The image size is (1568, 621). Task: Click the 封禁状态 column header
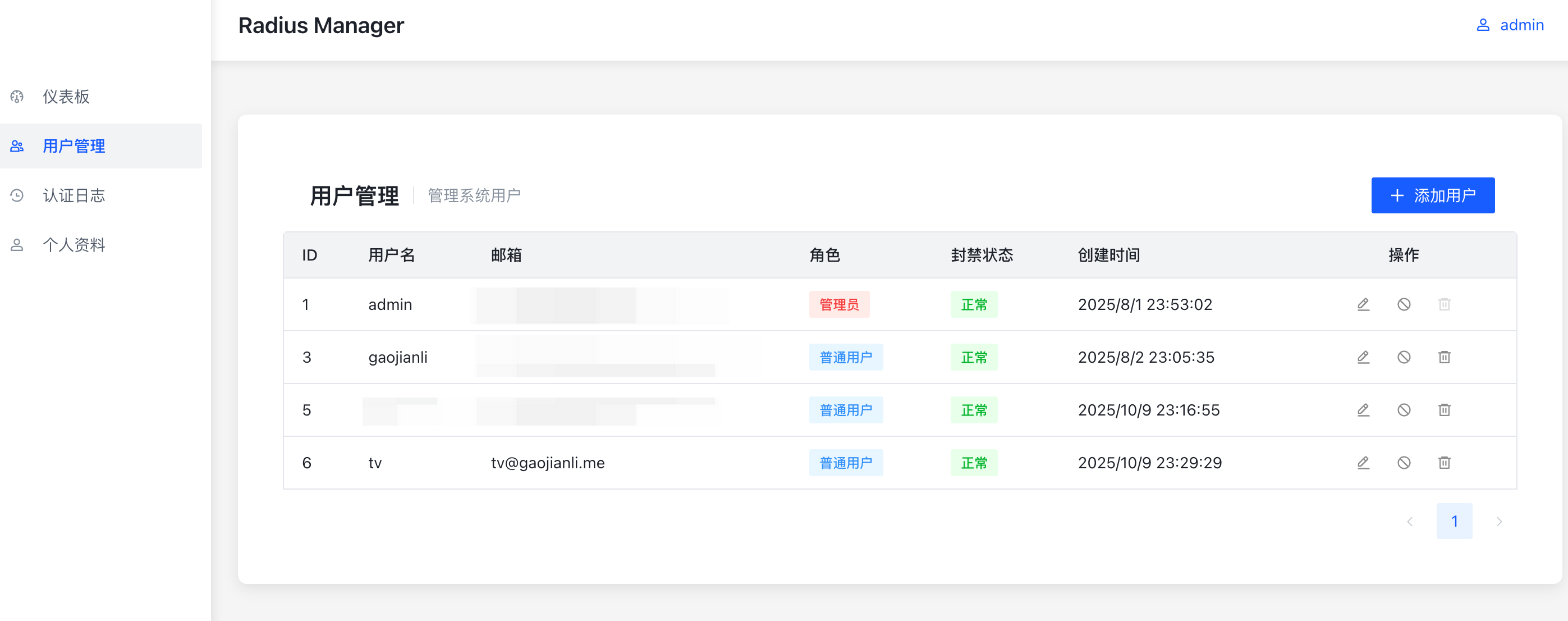click(982, 255)
